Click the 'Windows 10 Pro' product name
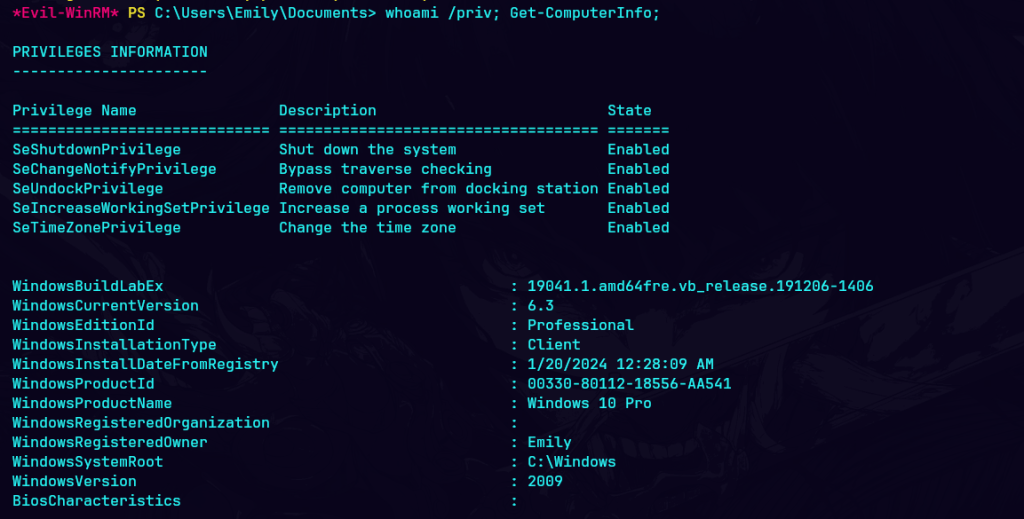1024x519 pixels. click(589, 403)
